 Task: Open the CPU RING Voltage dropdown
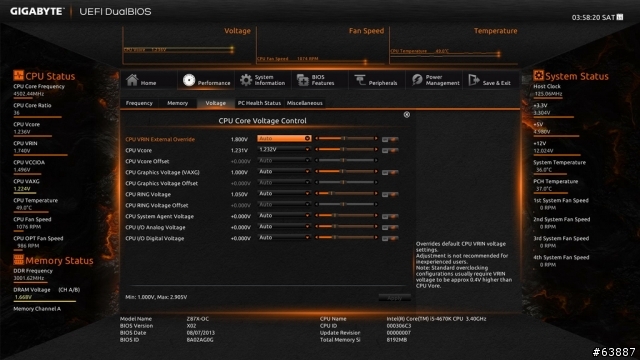pyautogui.click(x=284, y=193)
